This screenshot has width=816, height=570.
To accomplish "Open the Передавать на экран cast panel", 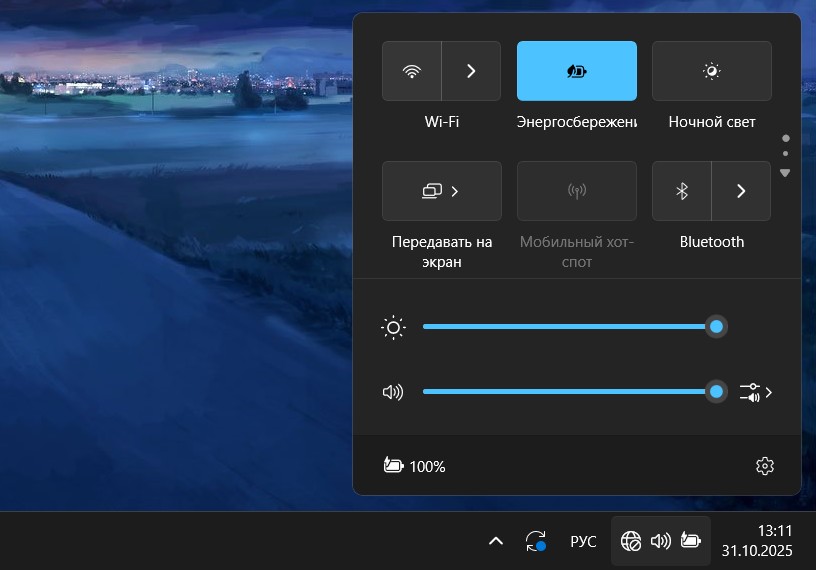I will click(x=441, y=191).
